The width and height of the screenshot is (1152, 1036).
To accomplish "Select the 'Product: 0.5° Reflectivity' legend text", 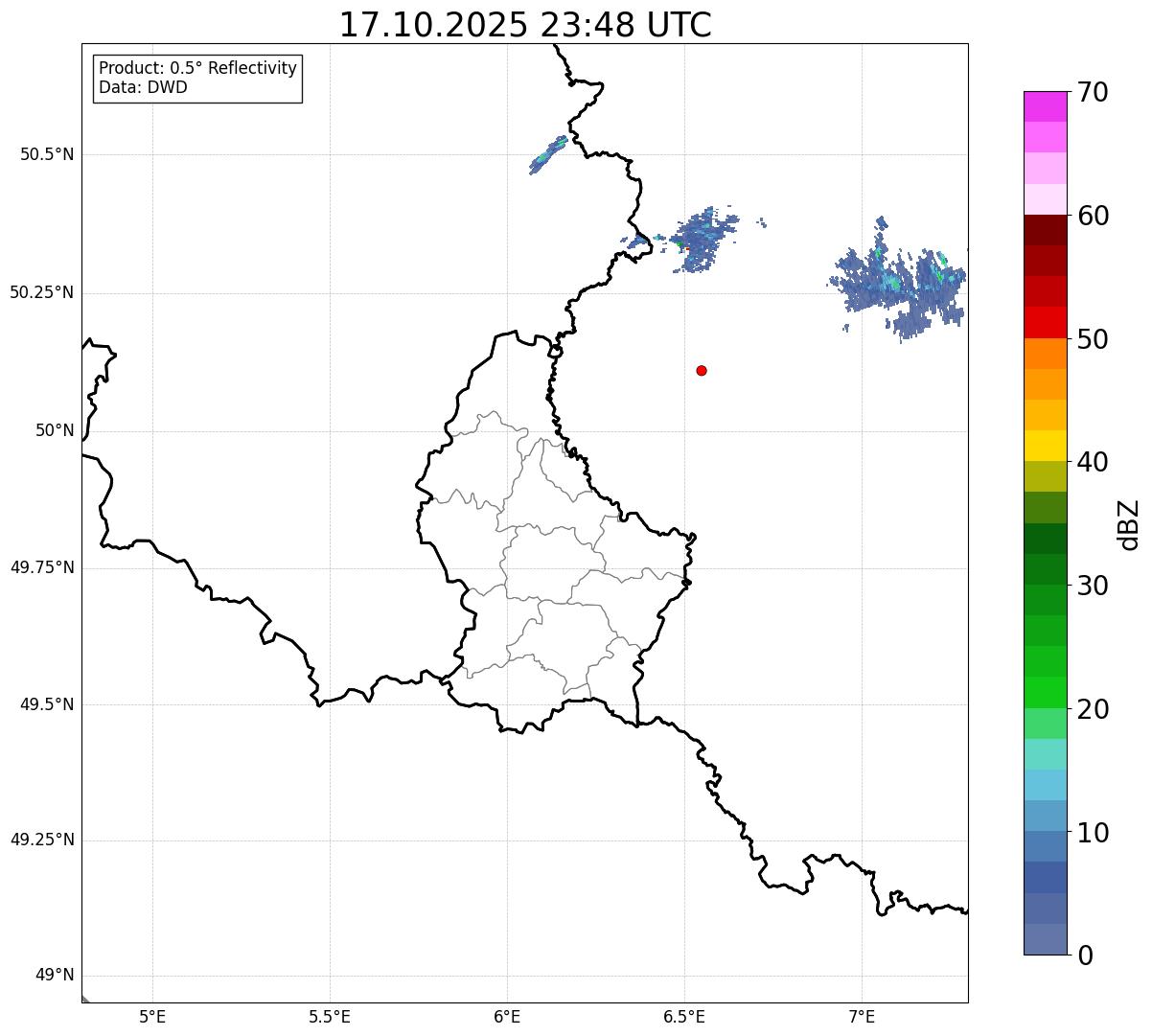I will point(197,68).
